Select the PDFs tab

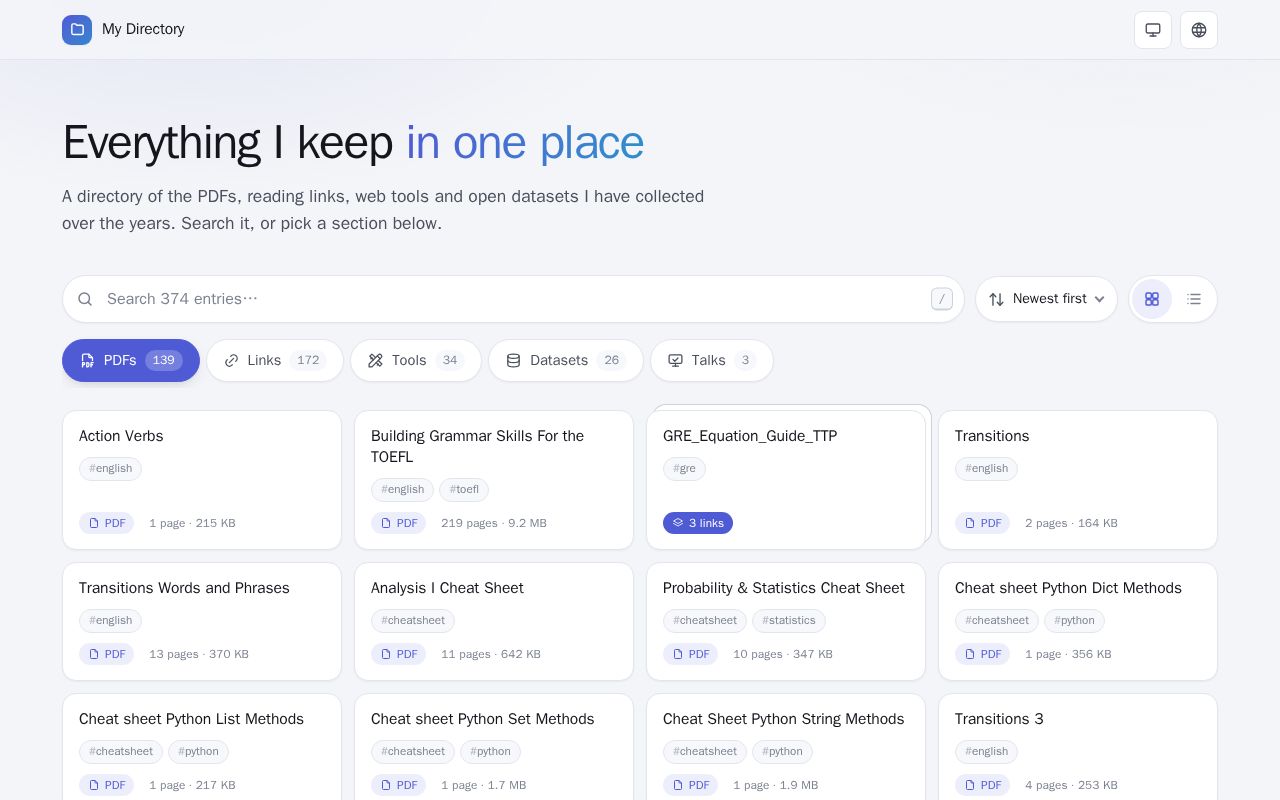131,360
